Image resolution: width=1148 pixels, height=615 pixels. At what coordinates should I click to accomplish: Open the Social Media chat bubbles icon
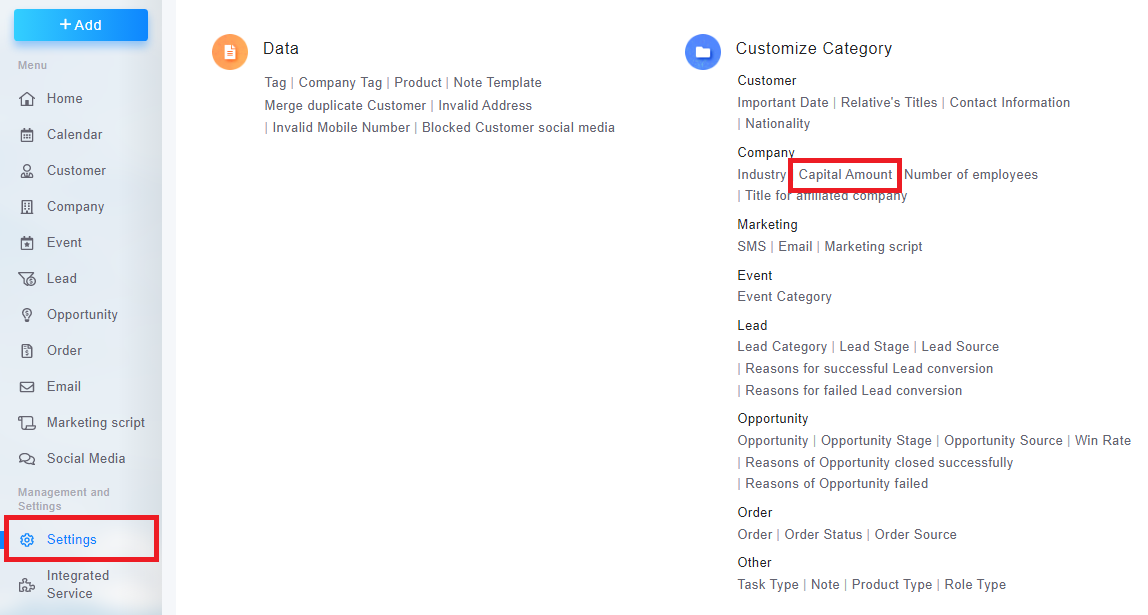(x=27, y=459)
